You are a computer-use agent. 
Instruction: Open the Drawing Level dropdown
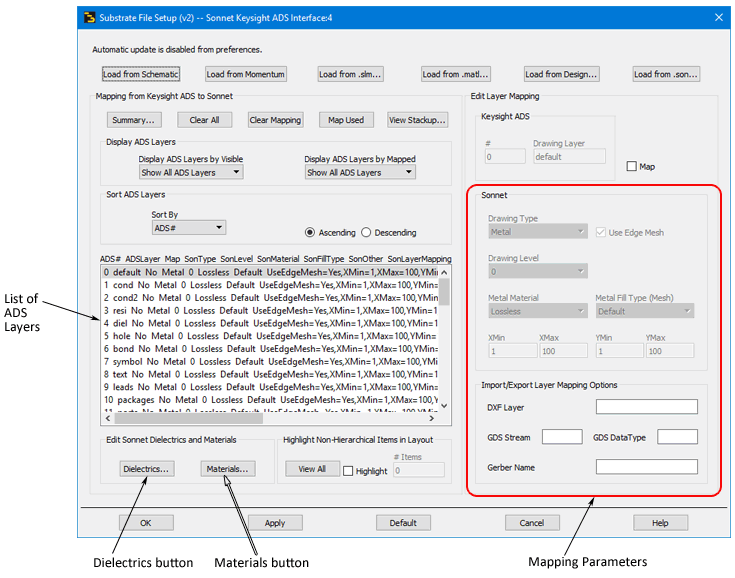click(x=538, y=271)
